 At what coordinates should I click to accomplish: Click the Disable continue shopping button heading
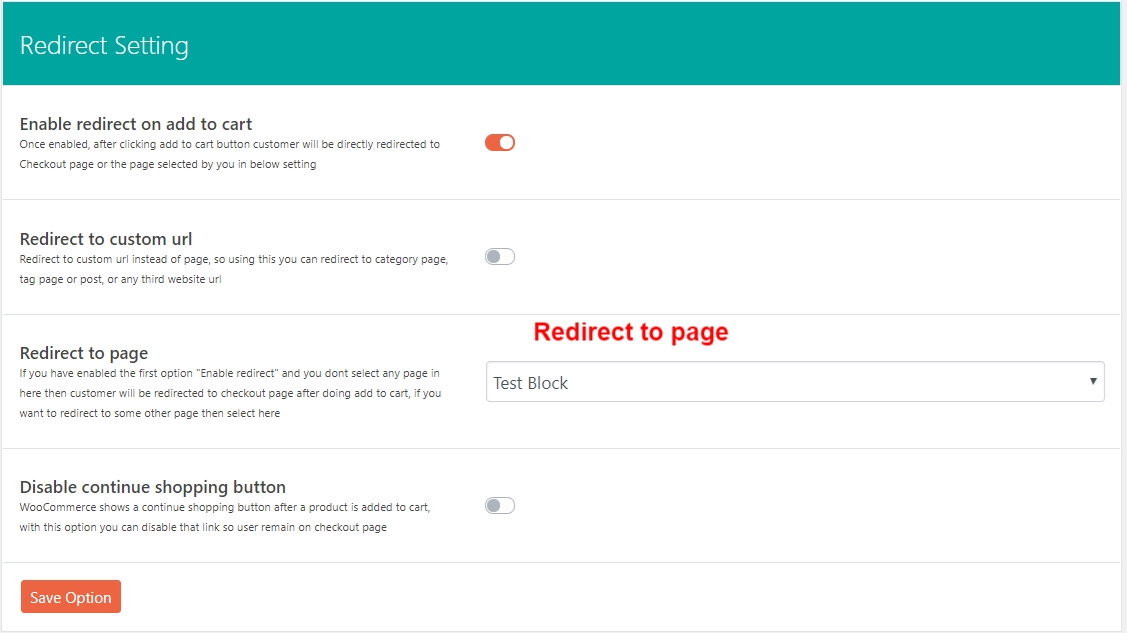pos(153,487)
